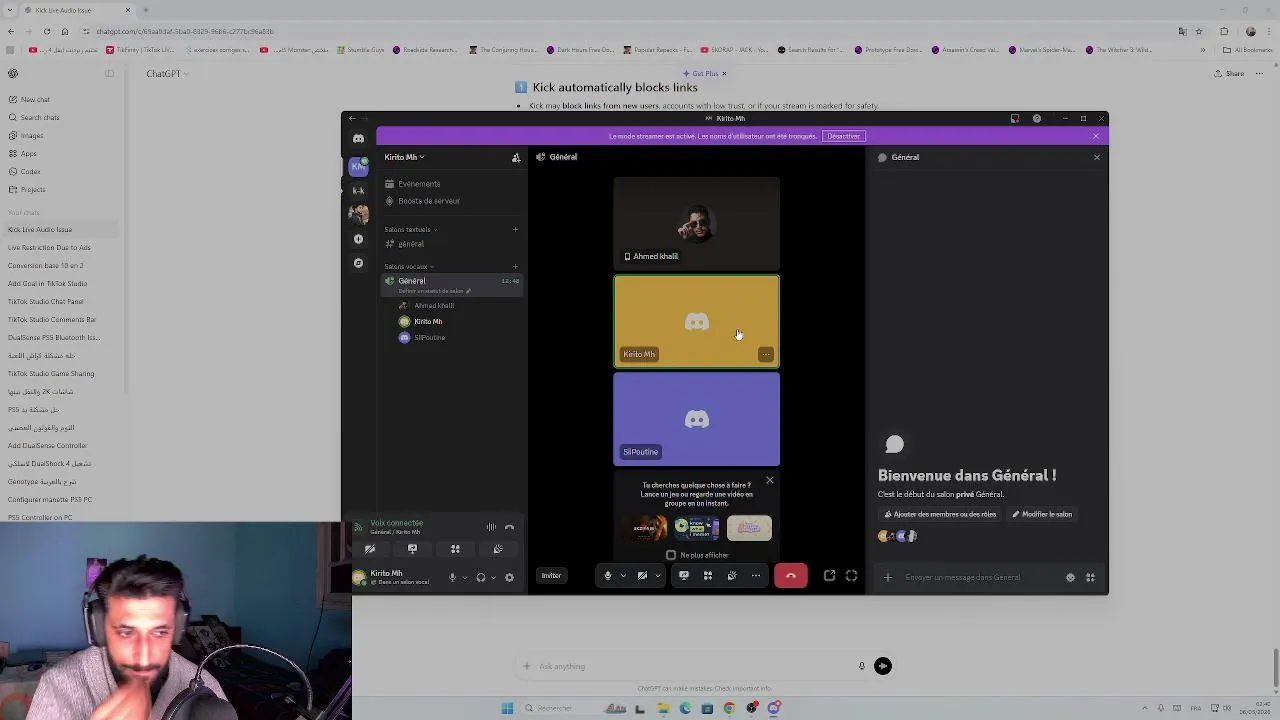Open mic device dropdown in call bar
The image size is (1280, 720).
623,576
